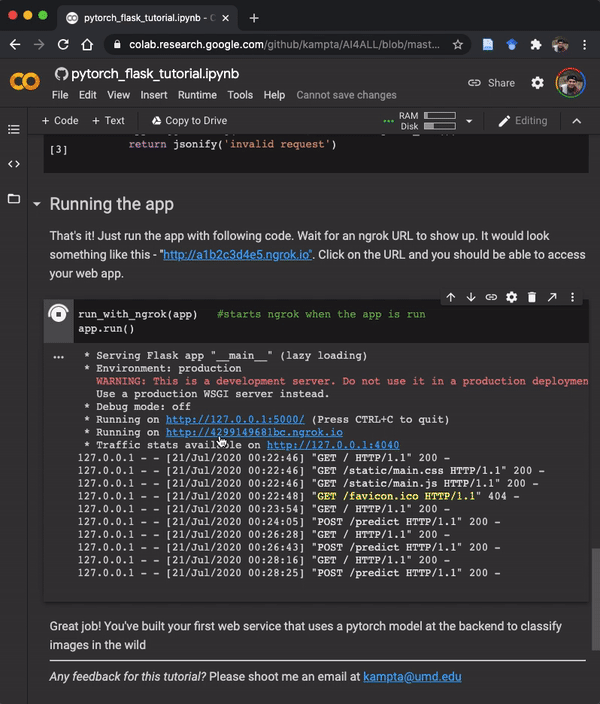Move cell up with arrow icon

(x=450, y=297)
